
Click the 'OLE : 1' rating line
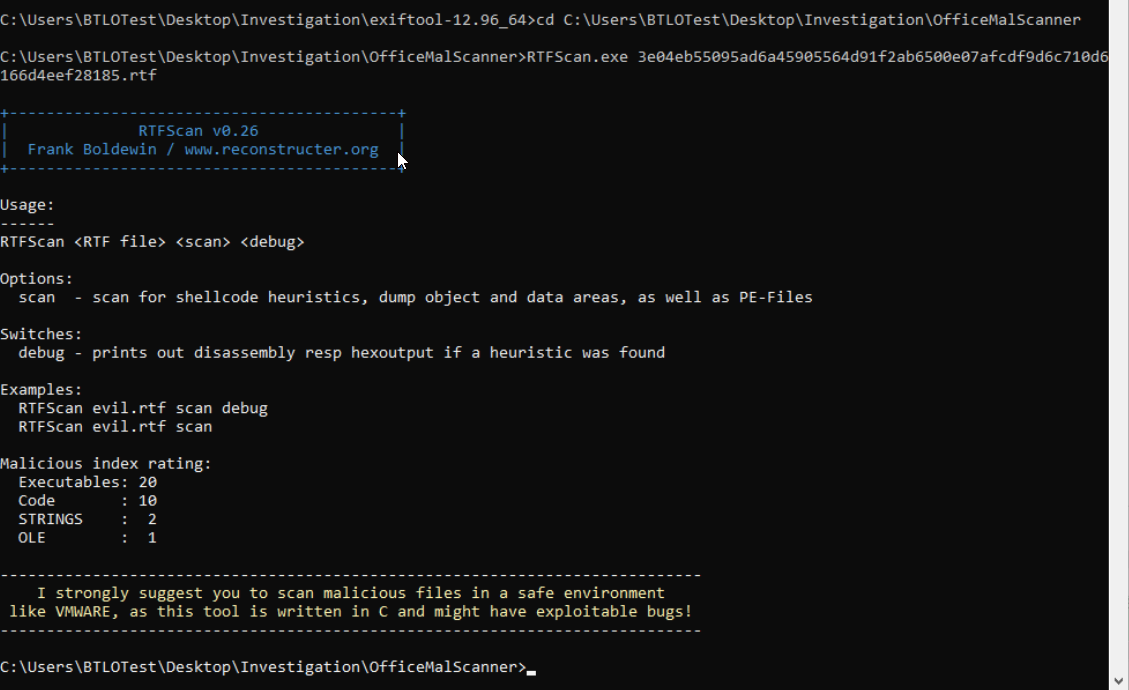pos(88,538)
